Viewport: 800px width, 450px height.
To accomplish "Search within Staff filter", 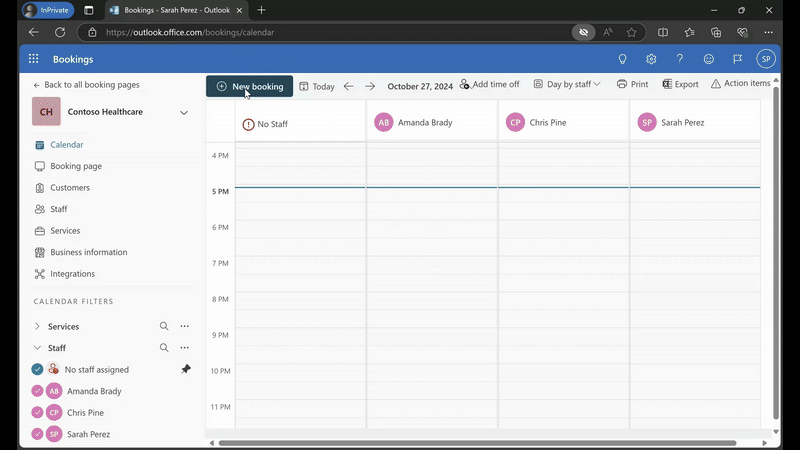I will [x=164, y=347].
